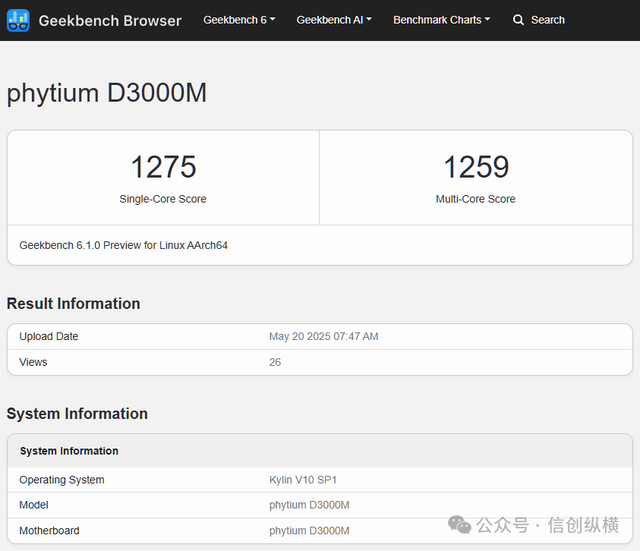Click the 1275 single-core score value

[x=163, y=167]
